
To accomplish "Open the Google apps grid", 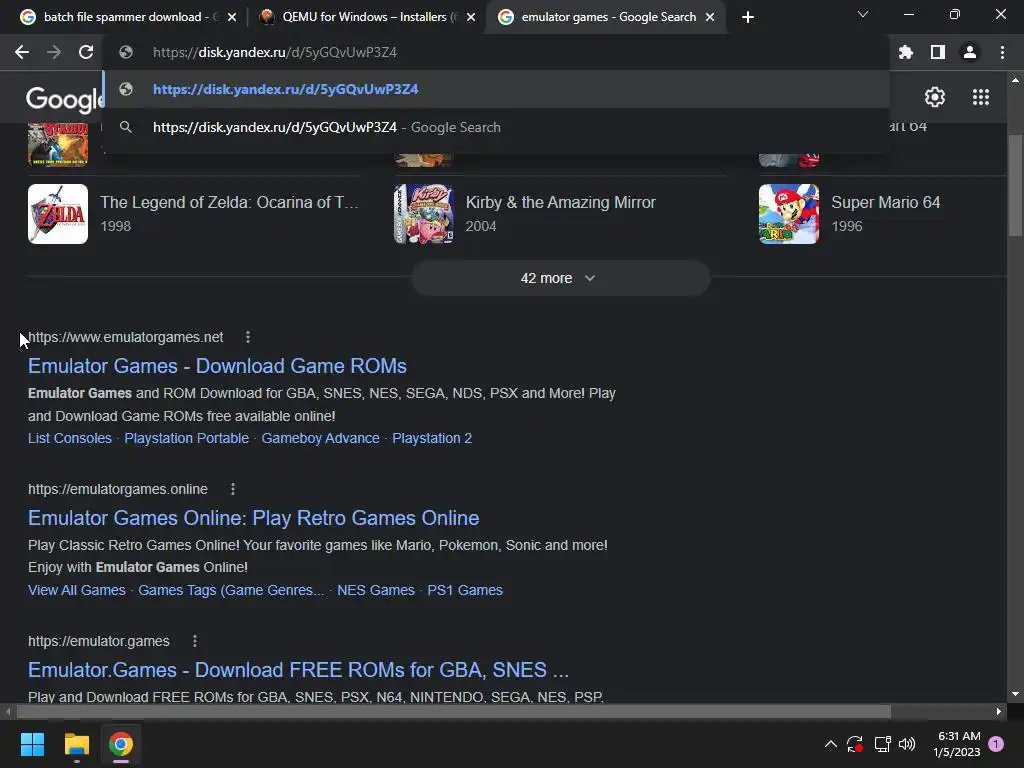I will pyautogui.click(x=980, y=97).
